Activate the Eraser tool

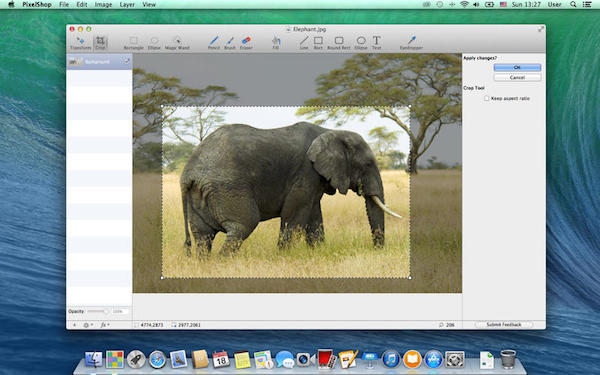[x=246, y=43]
